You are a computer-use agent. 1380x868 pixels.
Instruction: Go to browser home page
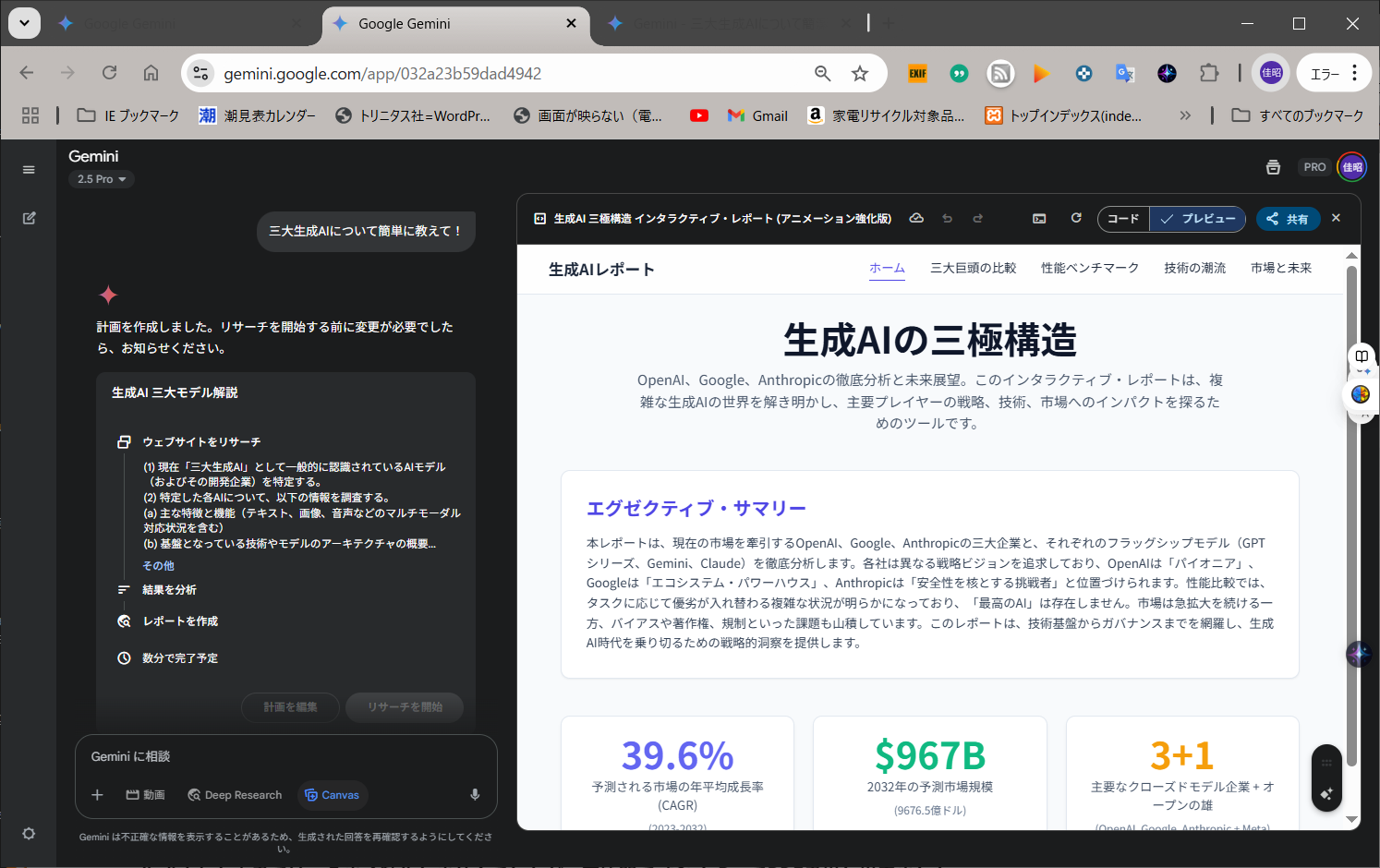point(151,73)
